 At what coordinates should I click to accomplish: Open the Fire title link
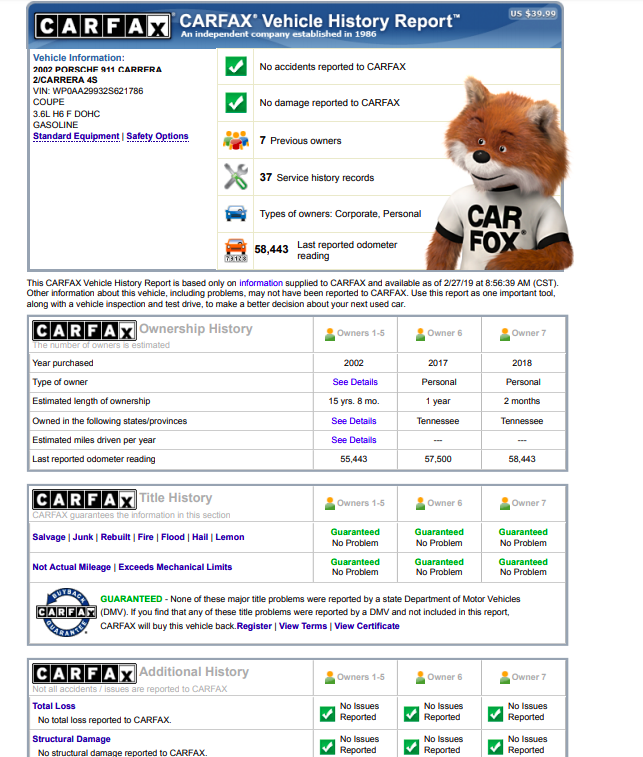pyautogui.click(x=145, y=537)
